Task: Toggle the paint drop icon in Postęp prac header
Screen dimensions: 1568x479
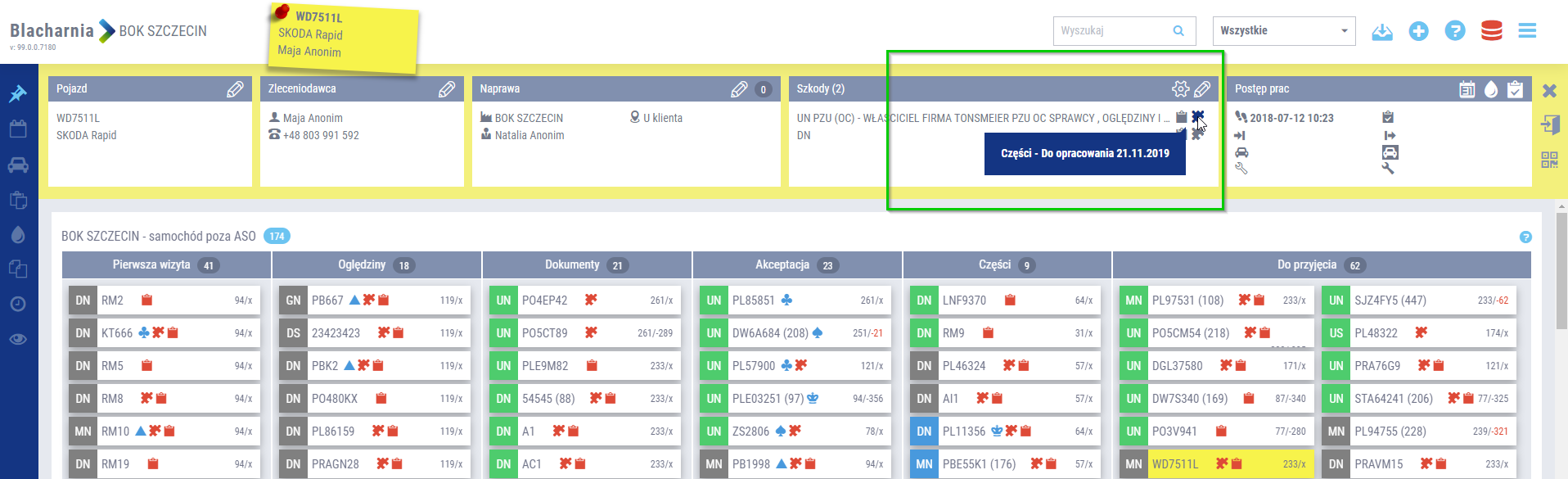Action: 1491,89
